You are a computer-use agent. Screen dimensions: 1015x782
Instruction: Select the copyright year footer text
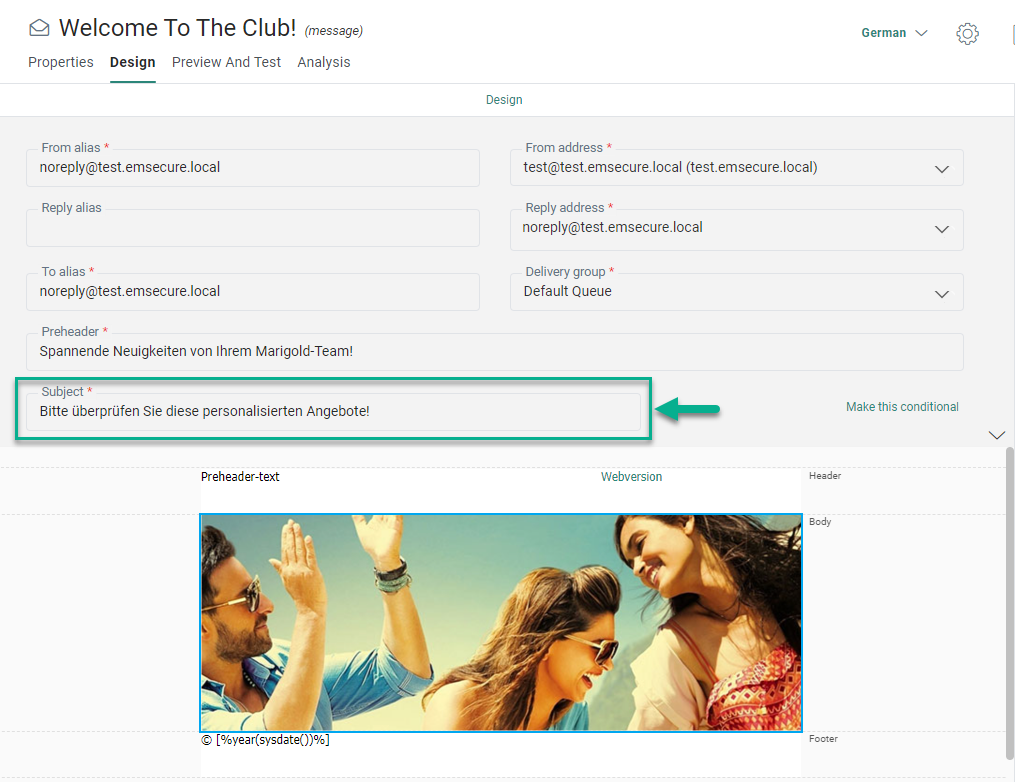pos(265,740)
